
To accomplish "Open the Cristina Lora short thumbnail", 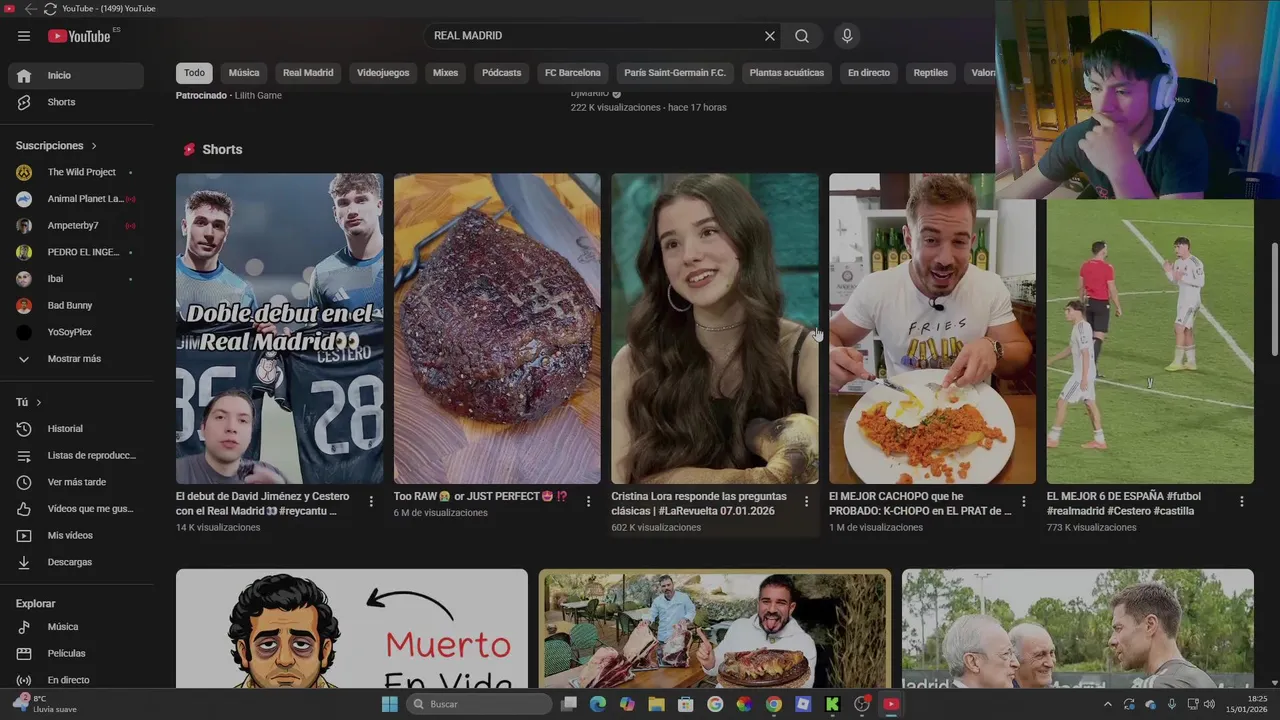I will 715,329.
